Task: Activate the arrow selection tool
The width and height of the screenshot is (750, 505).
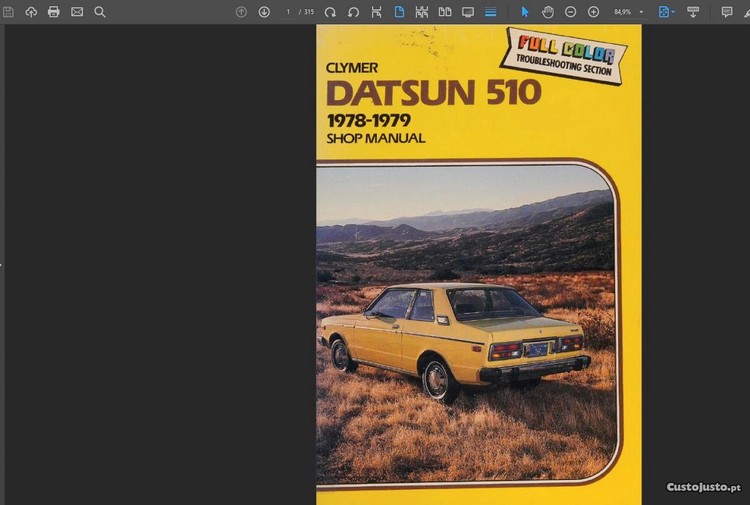Action: click(525, 12)
